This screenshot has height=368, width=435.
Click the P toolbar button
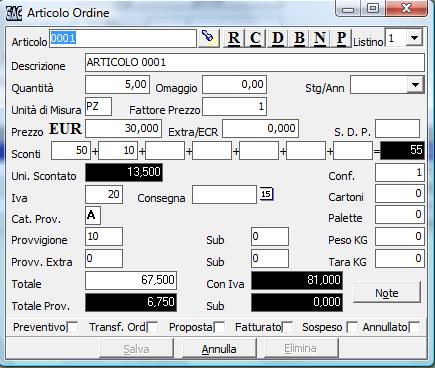(x=341, y=38)
